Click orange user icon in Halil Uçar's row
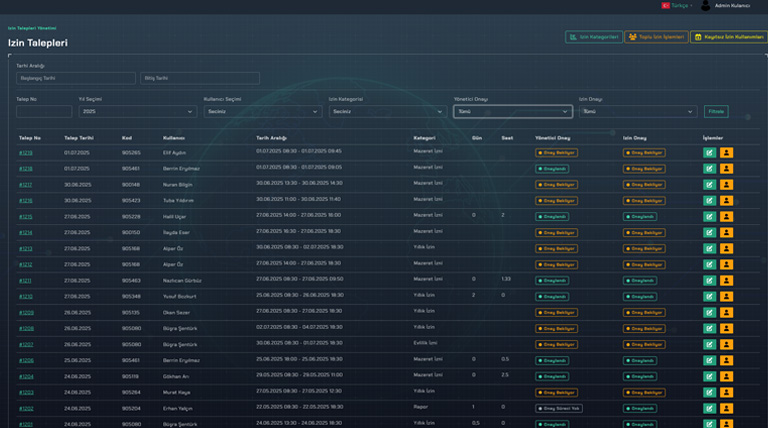This screenshot has width=768, height=428. 727,217
